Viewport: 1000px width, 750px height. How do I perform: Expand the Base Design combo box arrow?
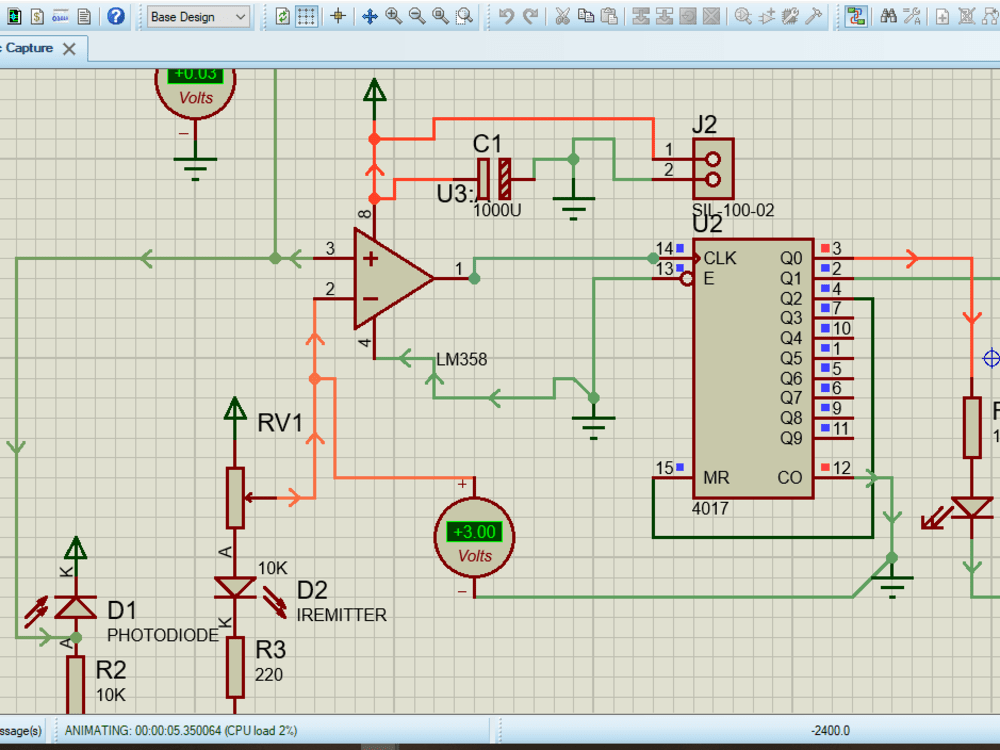(x=240, y=17)
